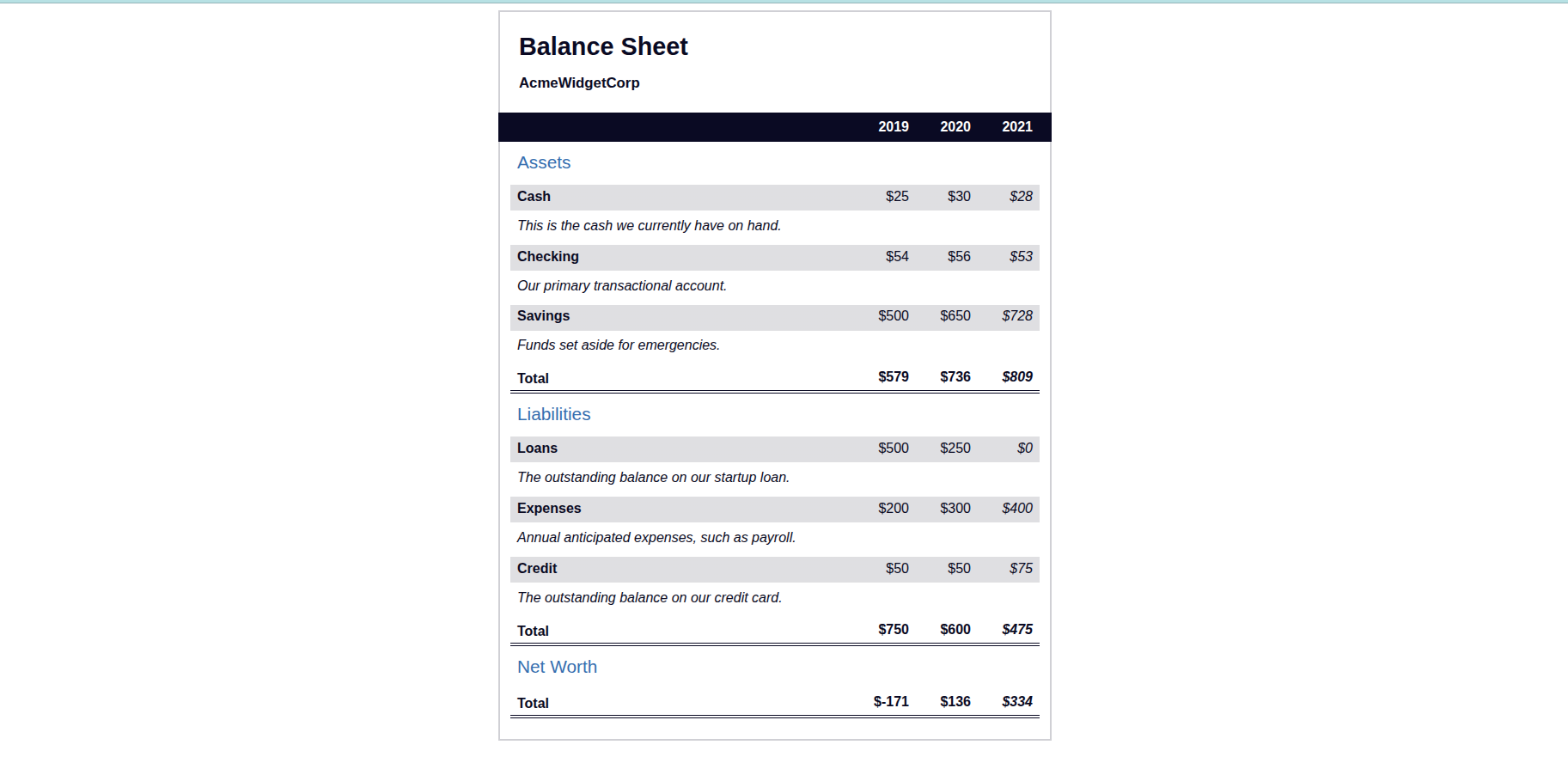Click the Savings row label
Screen dimensions: 1568x763
[543, 316]
